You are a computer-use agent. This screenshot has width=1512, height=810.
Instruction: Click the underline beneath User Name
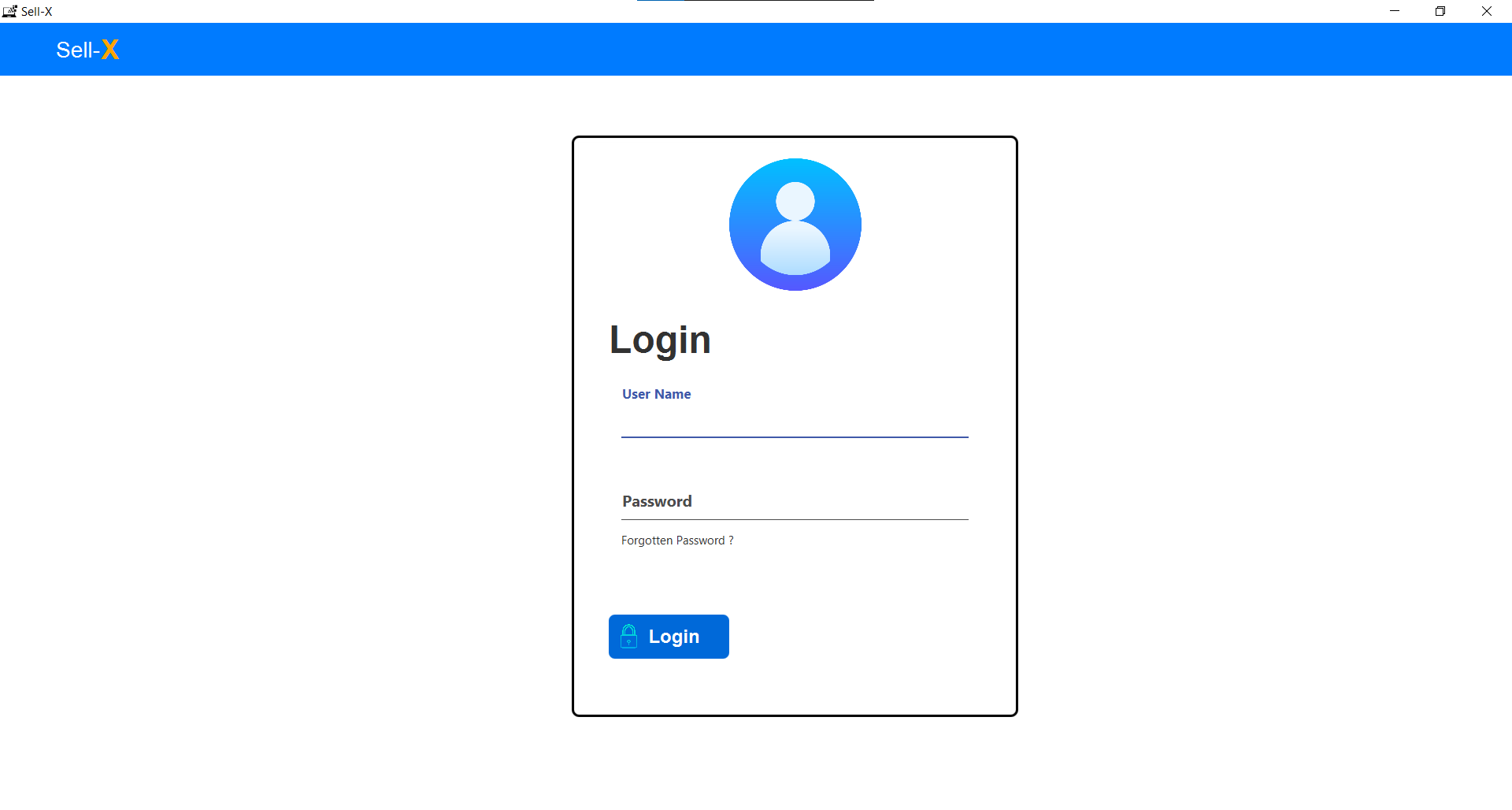pyautogui.click(x=795, y=437)
